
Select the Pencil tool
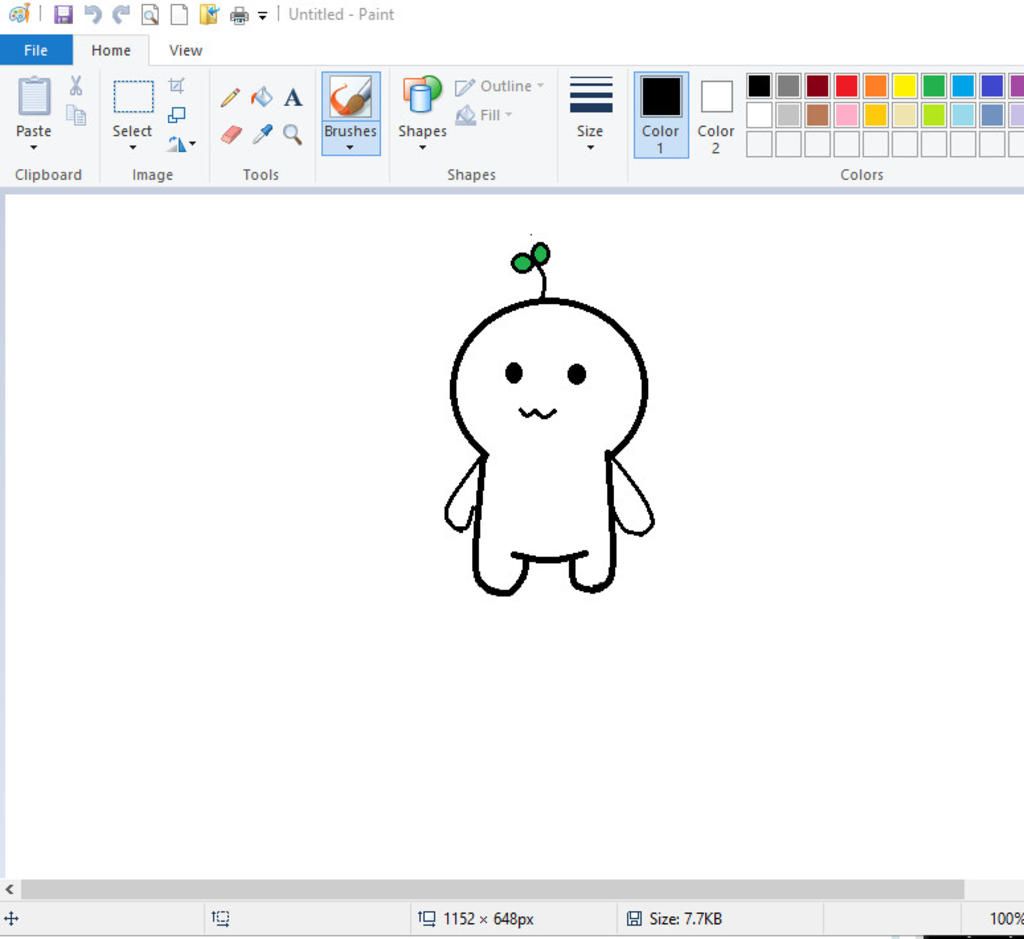pyautogui.click(x=230, y=97)
